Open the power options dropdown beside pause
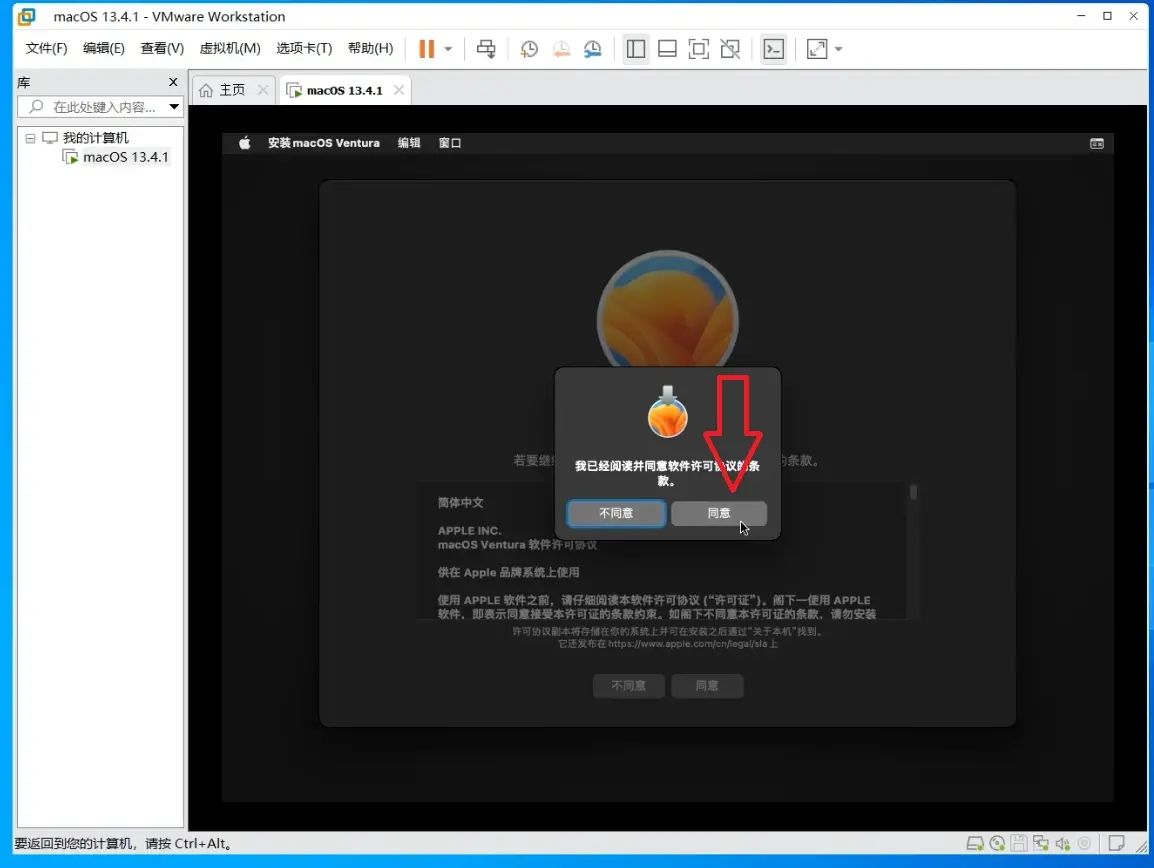The width and height of the screenshot is (1154, 868). pyautogui.click(x=448, y=49)
